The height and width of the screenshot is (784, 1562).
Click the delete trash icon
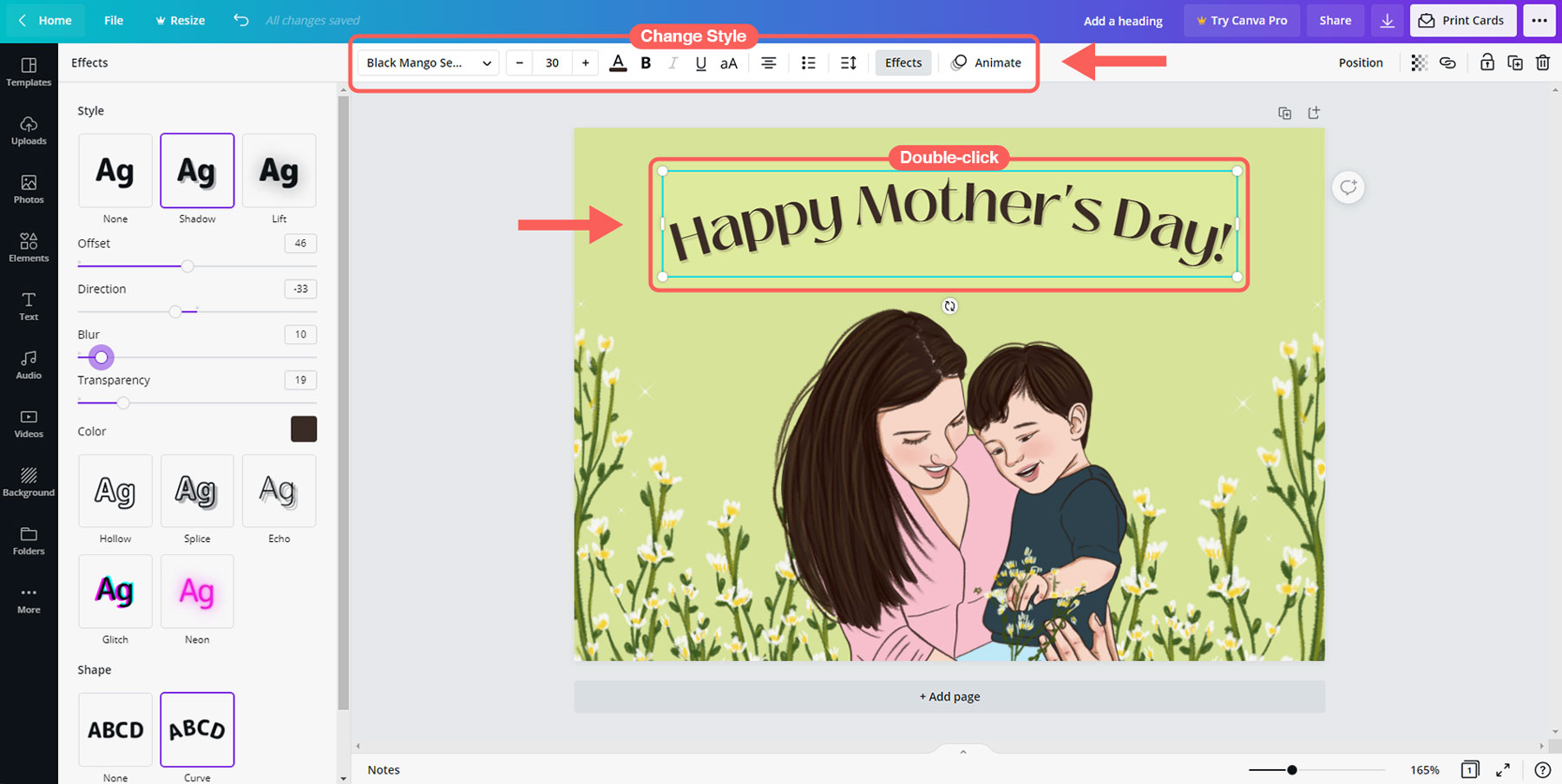tap(1543, 62)
